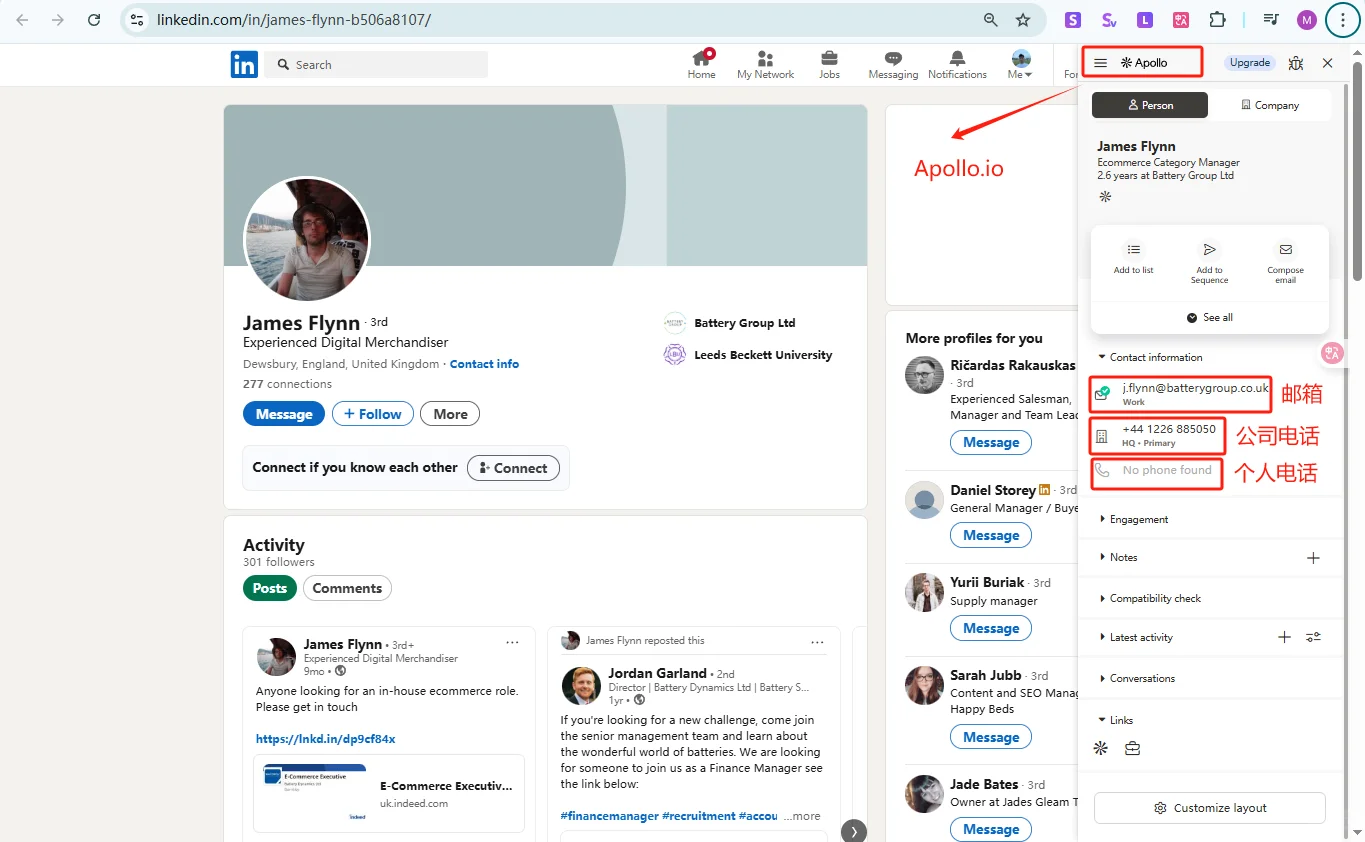Click the j.flynn@batterygroup.co.uk email

pos(1195,388)
